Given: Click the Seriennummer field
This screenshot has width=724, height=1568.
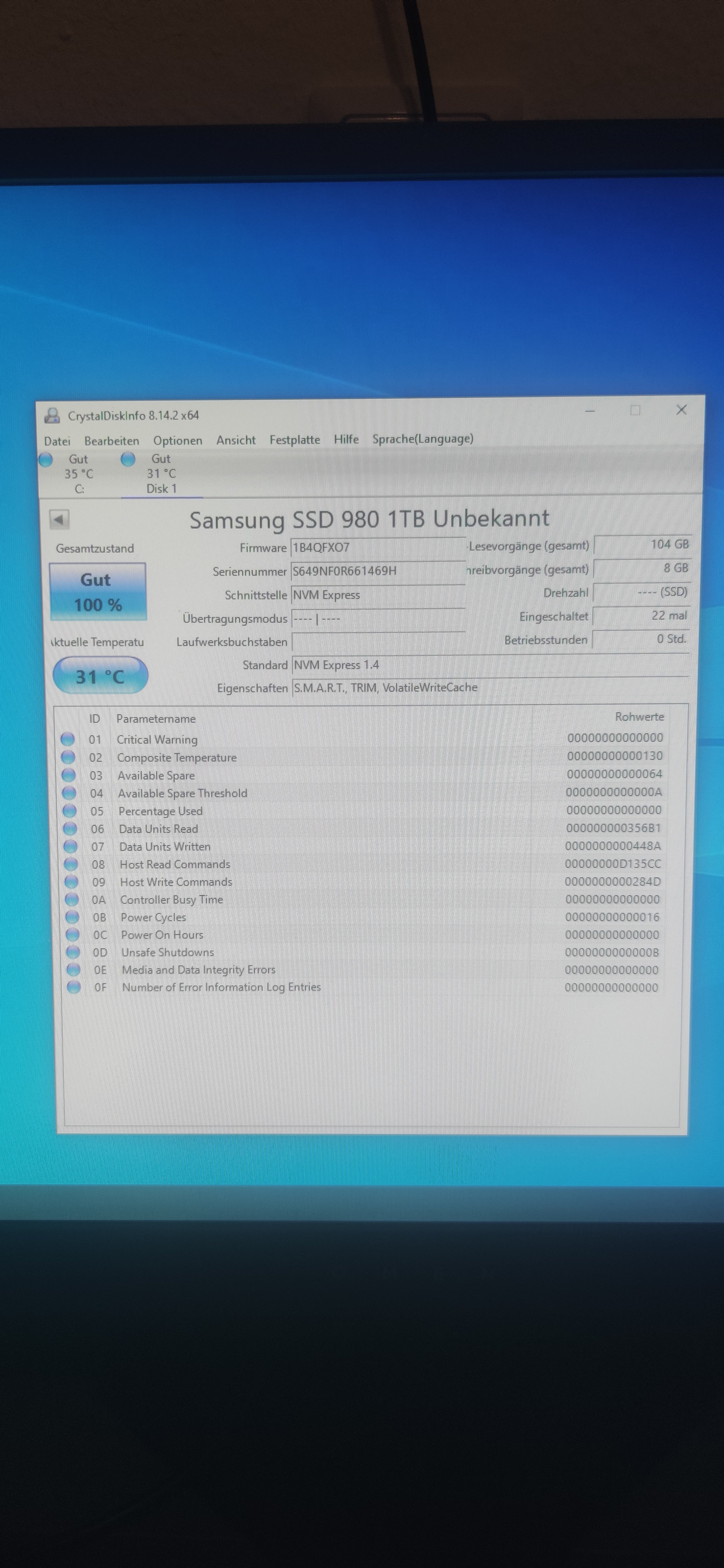Looking at the screenshot, I should point(378,571).
